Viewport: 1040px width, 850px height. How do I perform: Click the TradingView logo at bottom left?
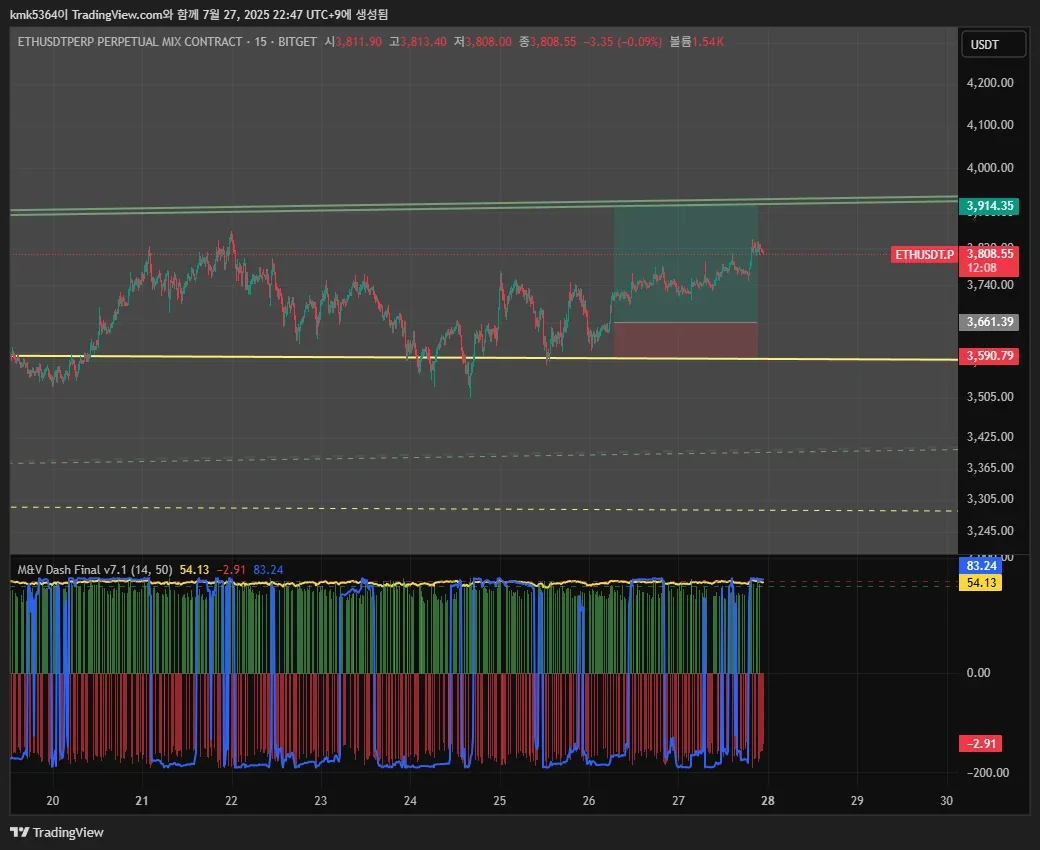point(57,832)
